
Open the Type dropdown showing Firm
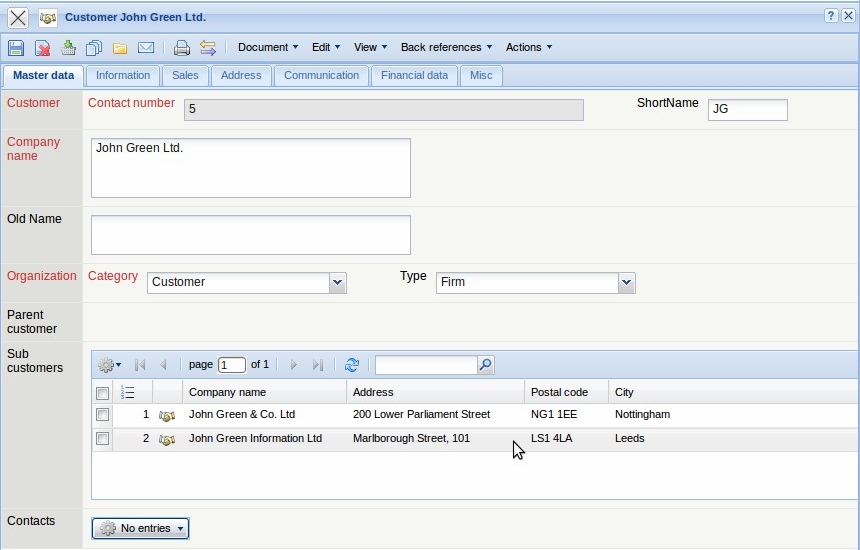tap(626, 283)
